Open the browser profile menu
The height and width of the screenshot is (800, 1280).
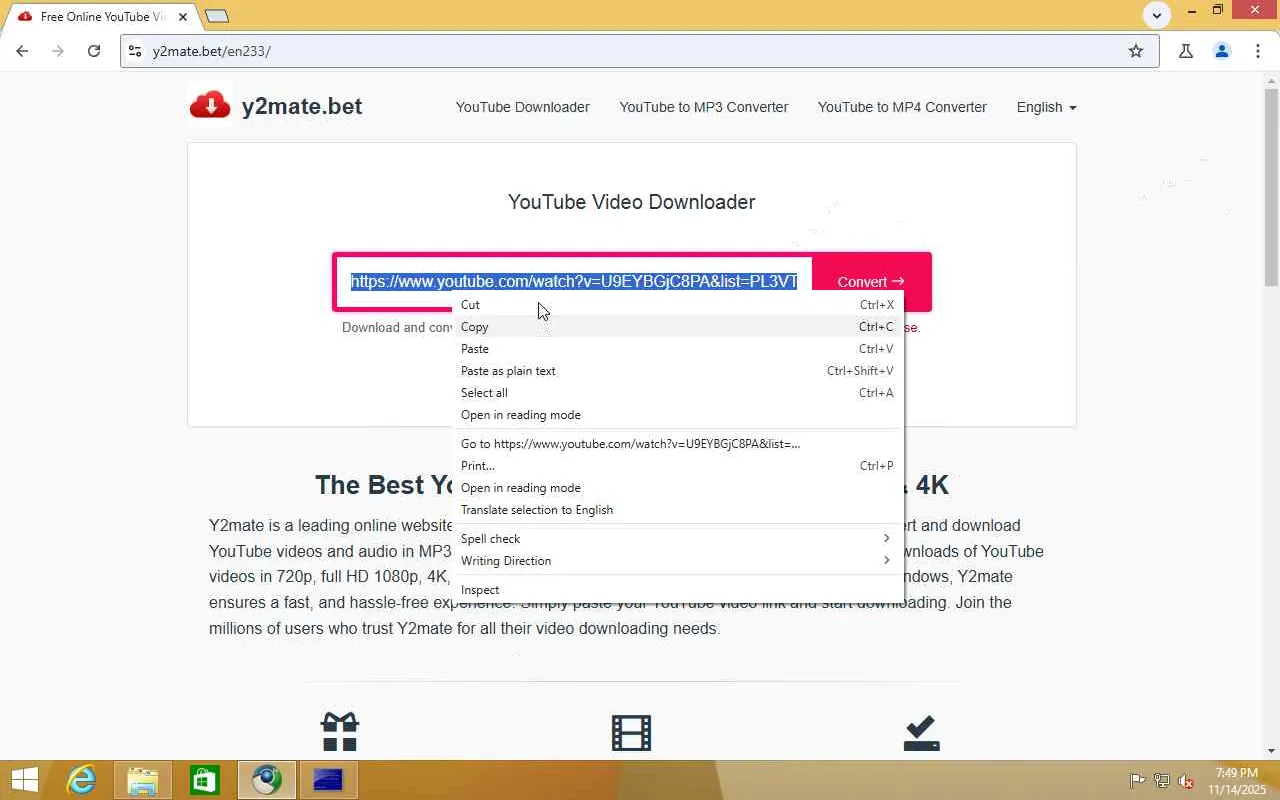[1222, 51]
